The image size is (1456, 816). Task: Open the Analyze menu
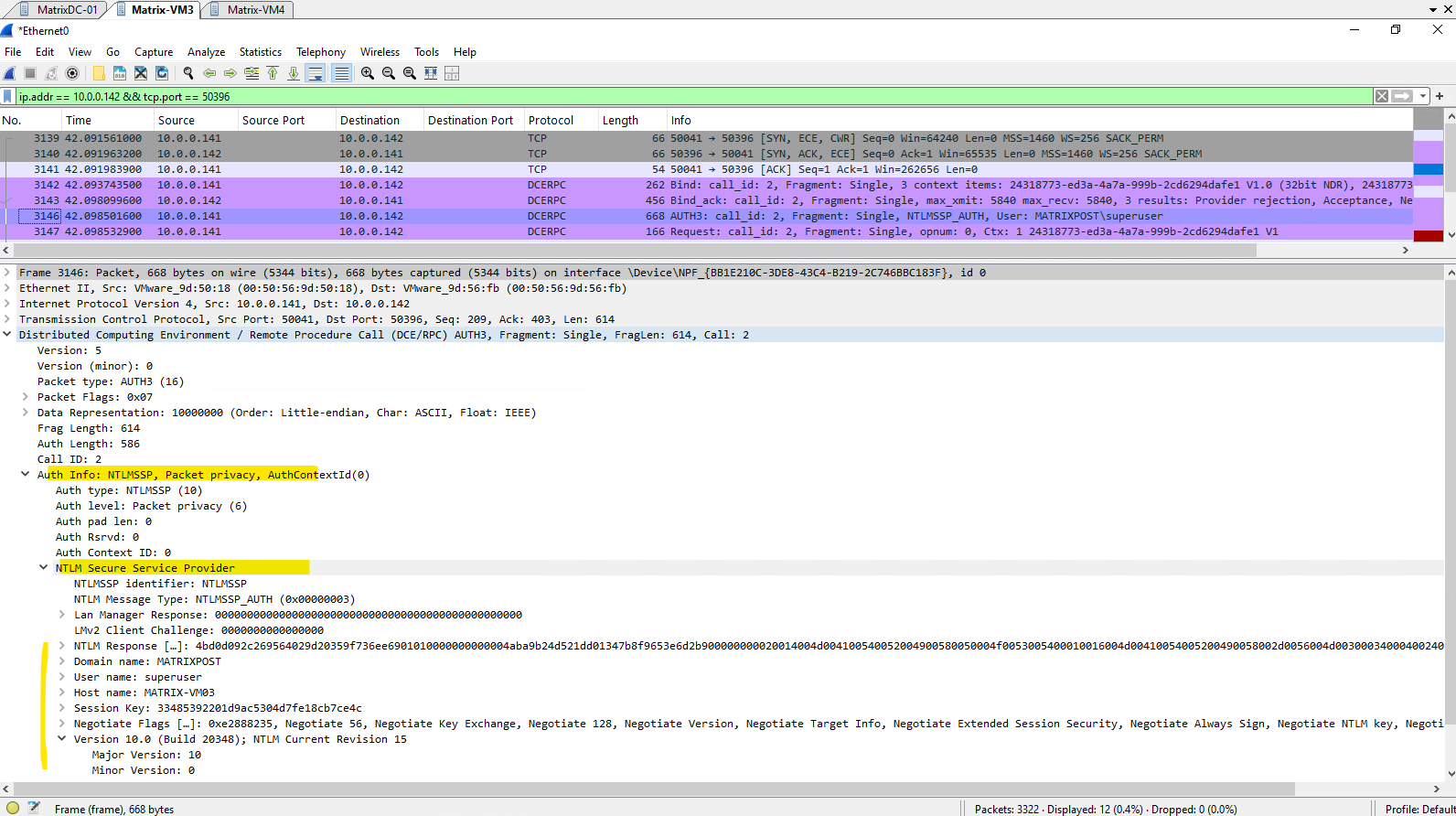206,52
